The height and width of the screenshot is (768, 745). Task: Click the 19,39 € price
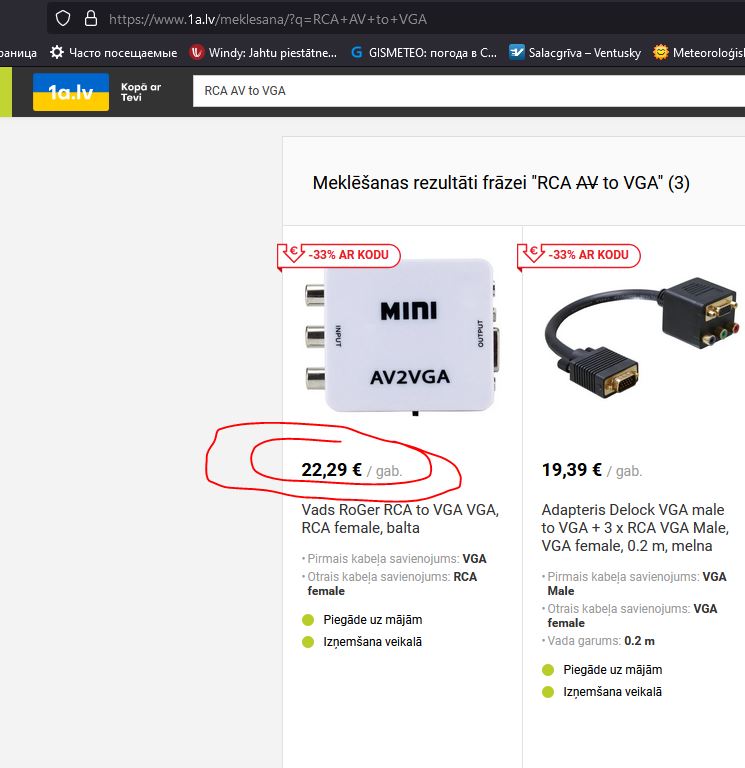[x=572, y=470]
